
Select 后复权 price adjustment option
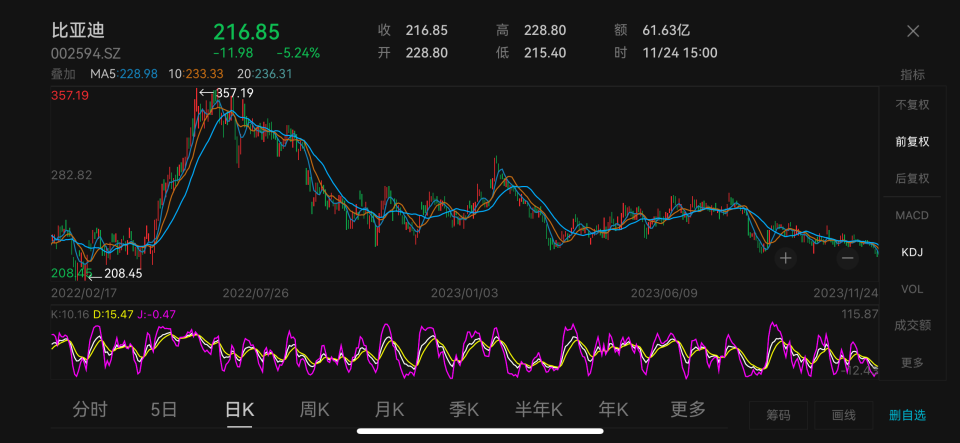click(x=911, y=178)
